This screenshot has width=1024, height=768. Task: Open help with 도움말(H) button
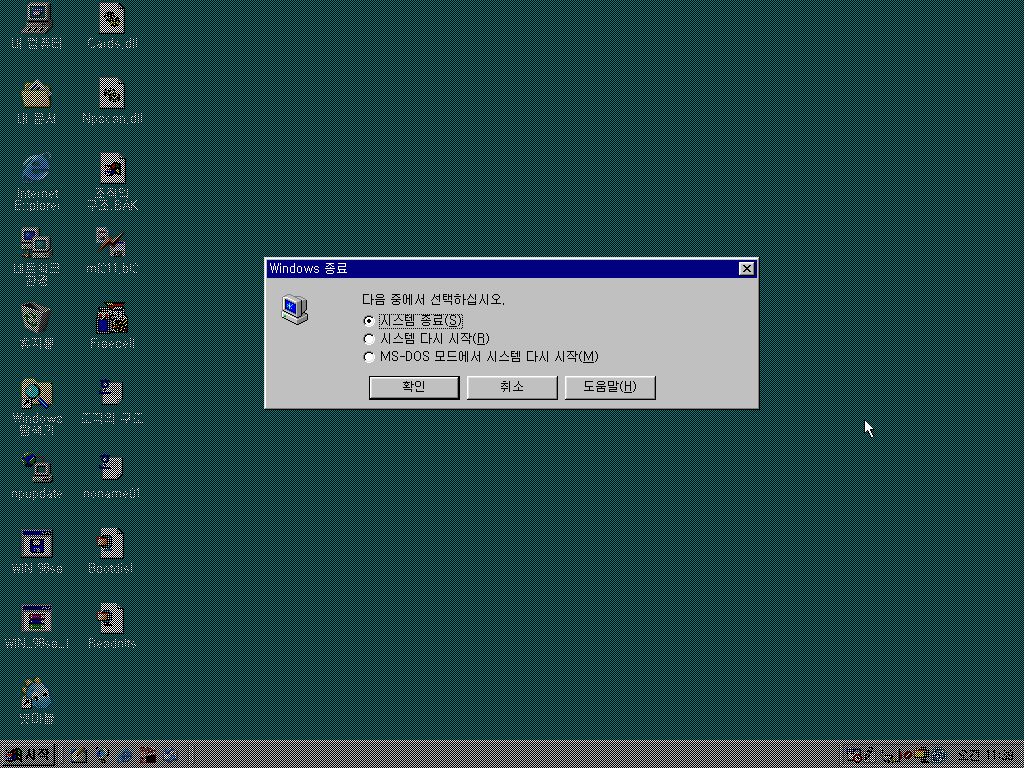[610, 387]
